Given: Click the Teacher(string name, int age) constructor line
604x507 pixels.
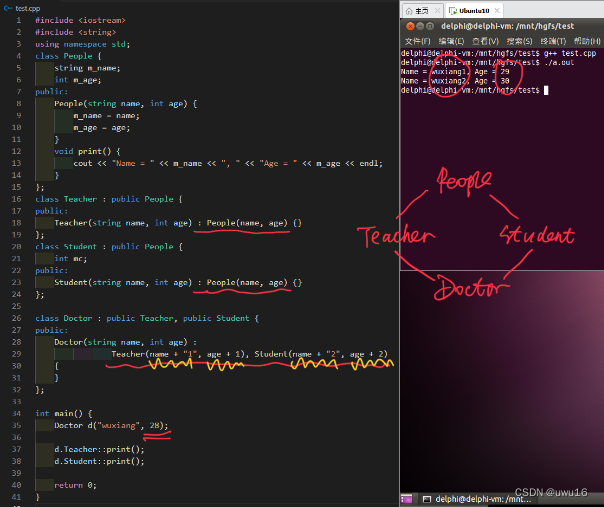Looking at the screenshot, I should tap(178, 223).
